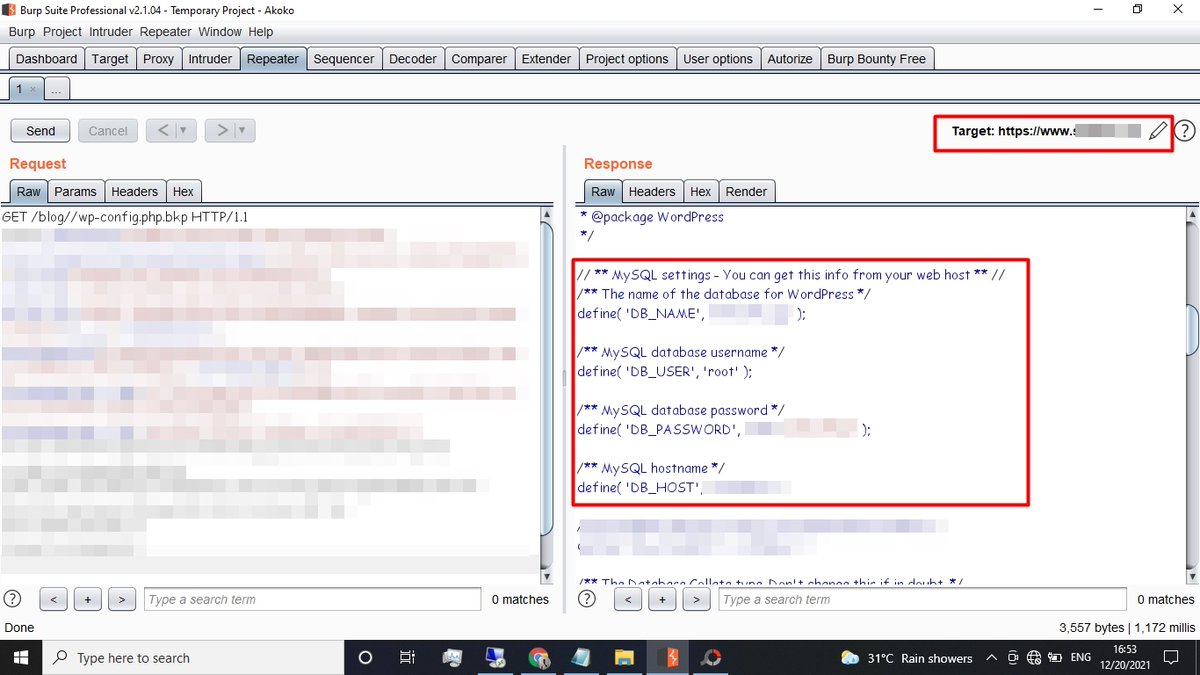Open the Burp menu
The height and width of the screenshot is (675, 1200).
pyautogui.click(x=22, y=32)
